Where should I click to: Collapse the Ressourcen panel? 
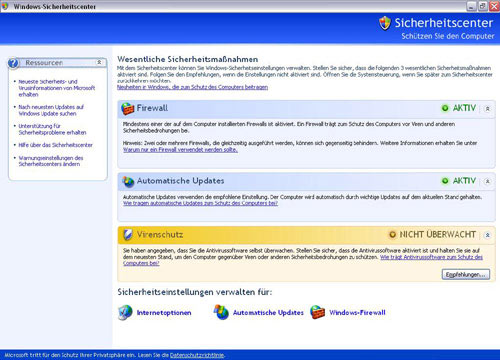(99, 62)
